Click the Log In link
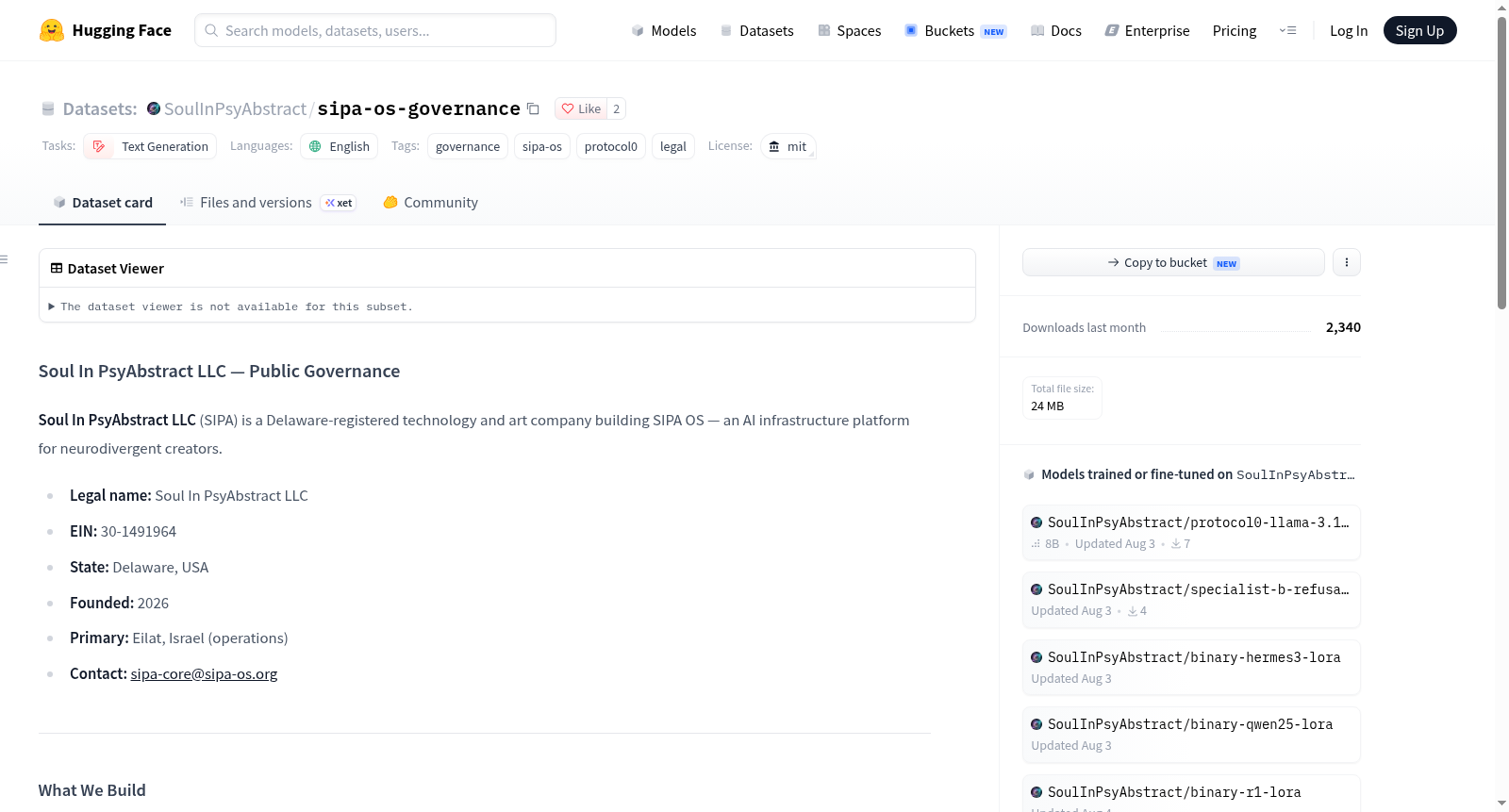The height and width of the screenshot is (812, 1509). [x=1349, y=30]
